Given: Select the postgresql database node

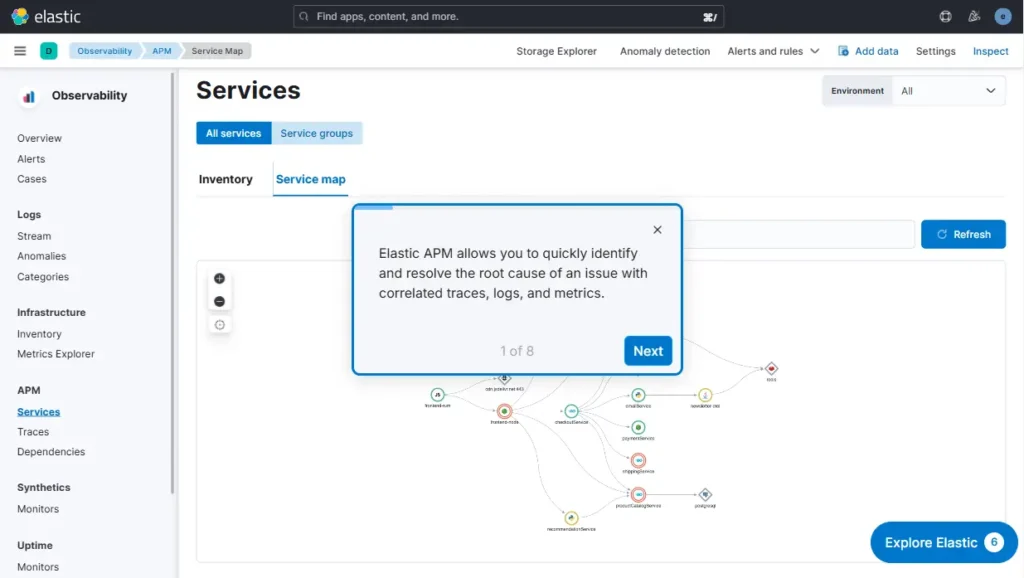Looking at the screenshot, I should pos(705,494).
